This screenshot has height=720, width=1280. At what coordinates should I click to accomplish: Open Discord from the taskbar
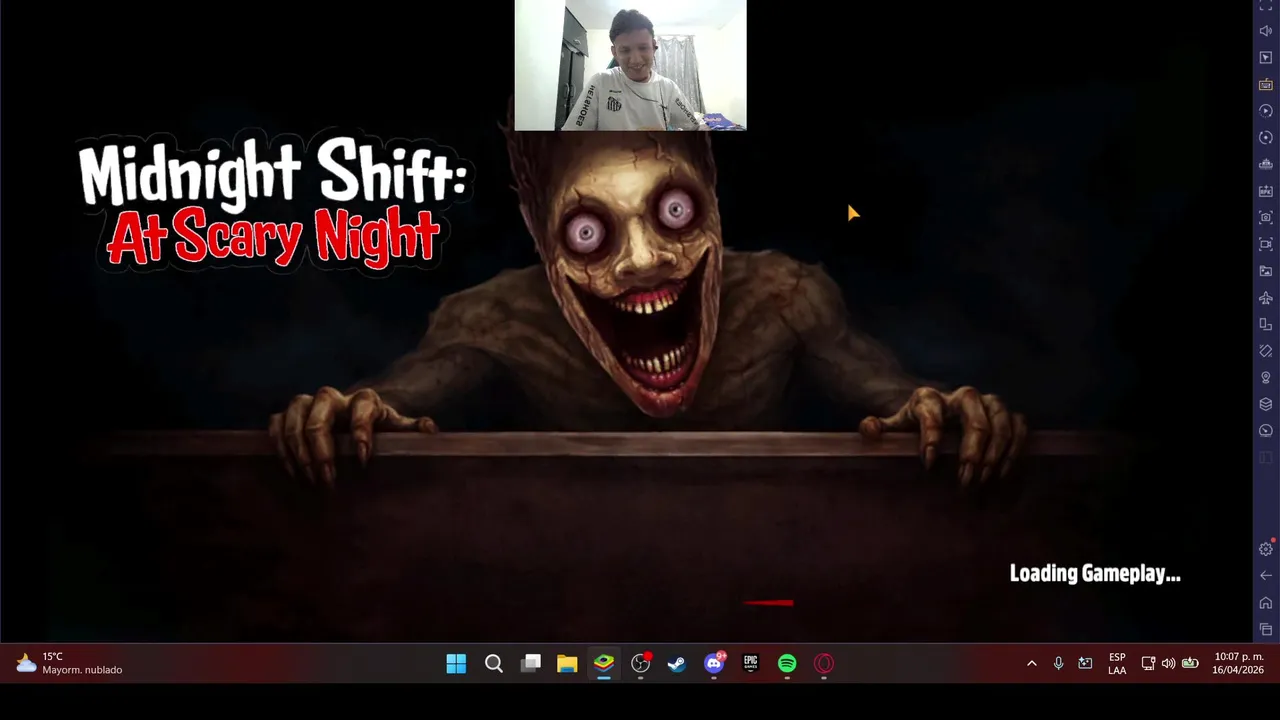(714, 664)
